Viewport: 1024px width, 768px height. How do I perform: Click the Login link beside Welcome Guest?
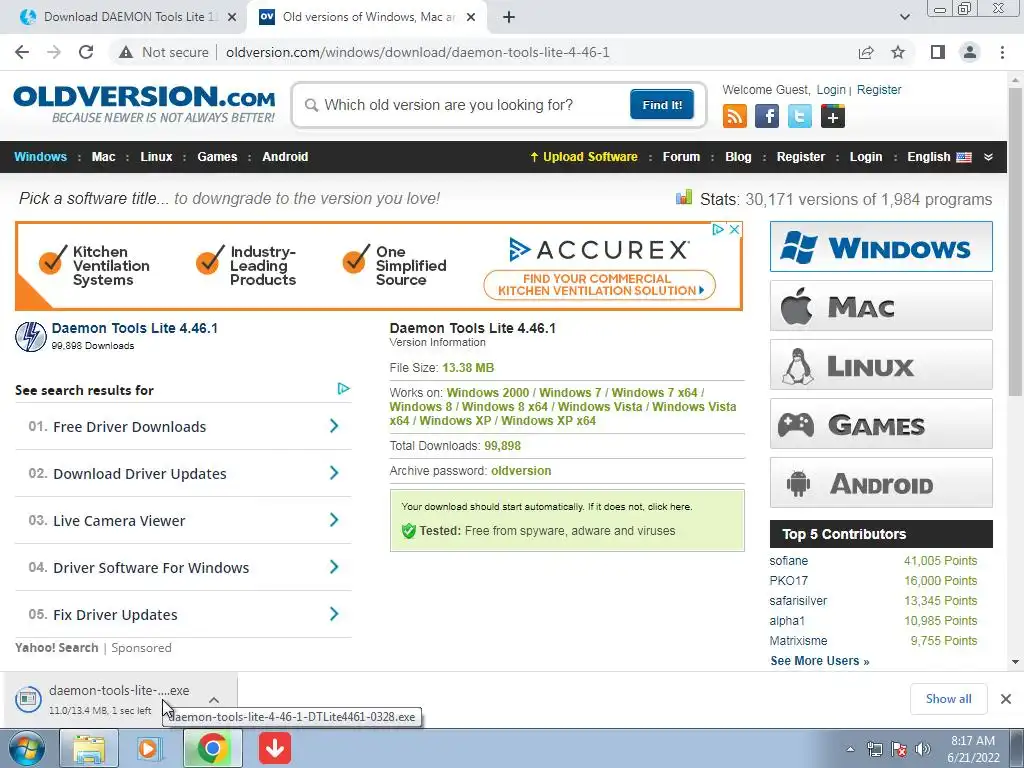(x=831, y=89)
